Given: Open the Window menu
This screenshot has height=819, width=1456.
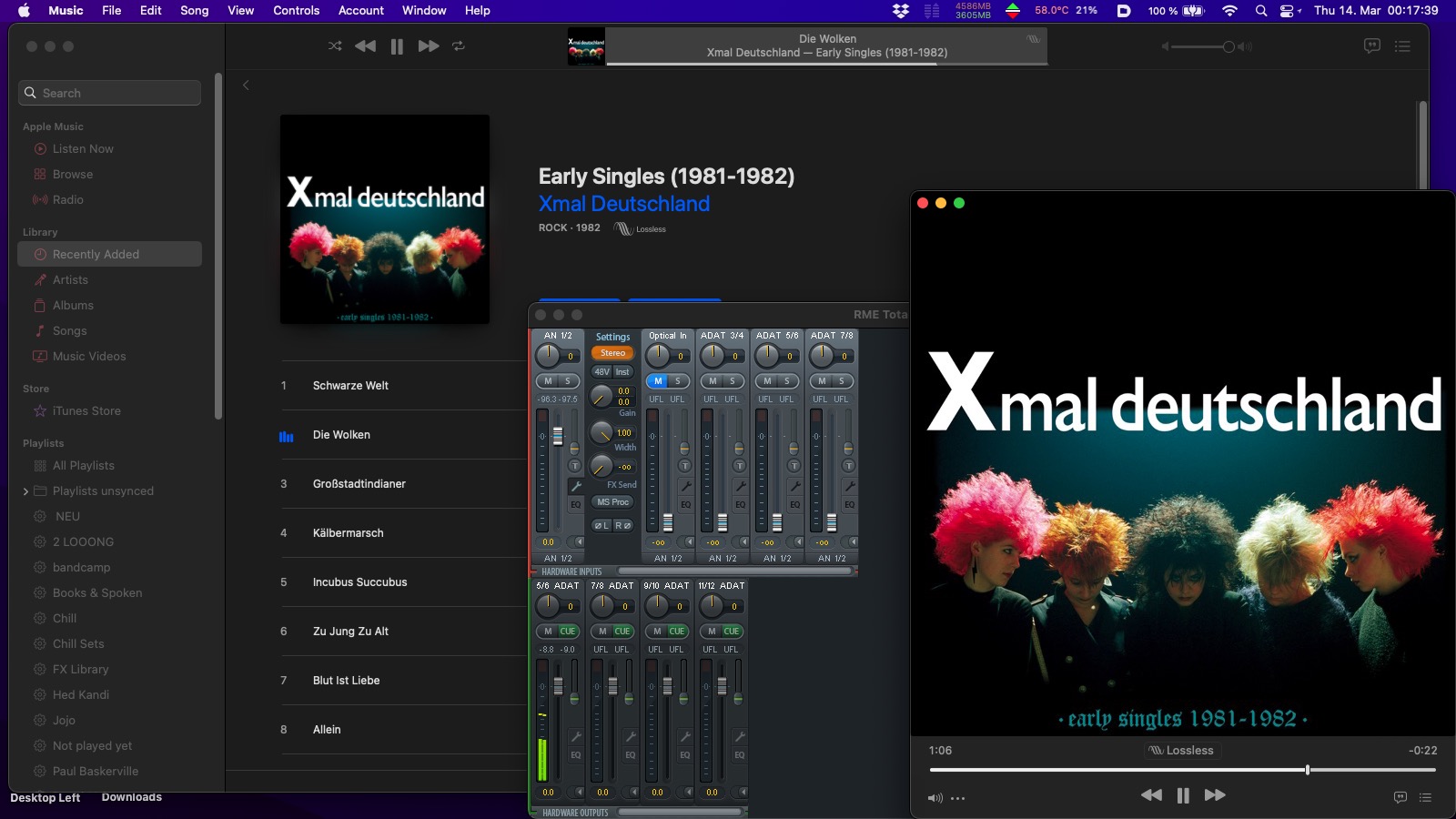Looking at the screenshot, I should [424, 11].
